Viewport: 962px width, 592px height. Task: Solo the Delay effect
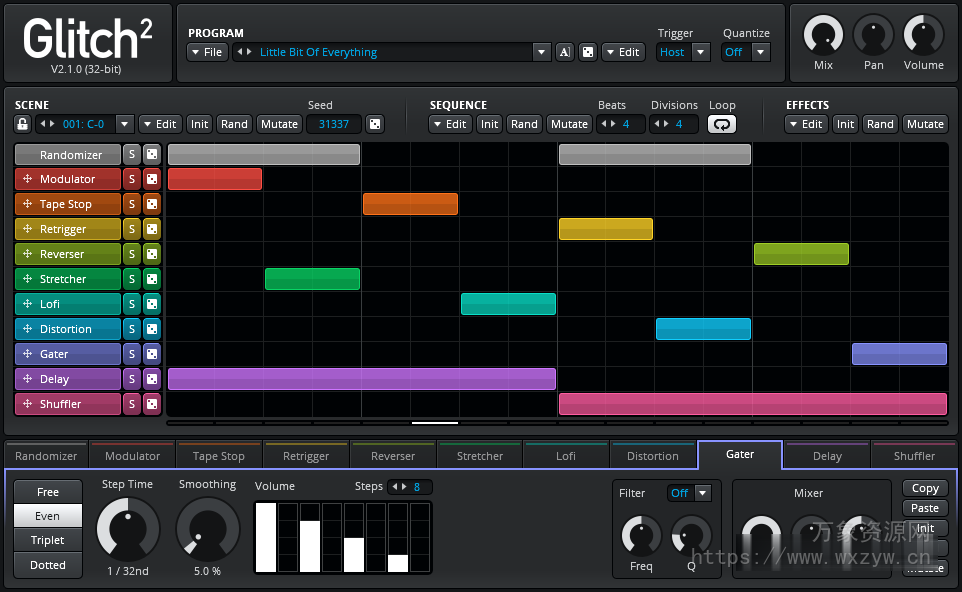[131, 379]
